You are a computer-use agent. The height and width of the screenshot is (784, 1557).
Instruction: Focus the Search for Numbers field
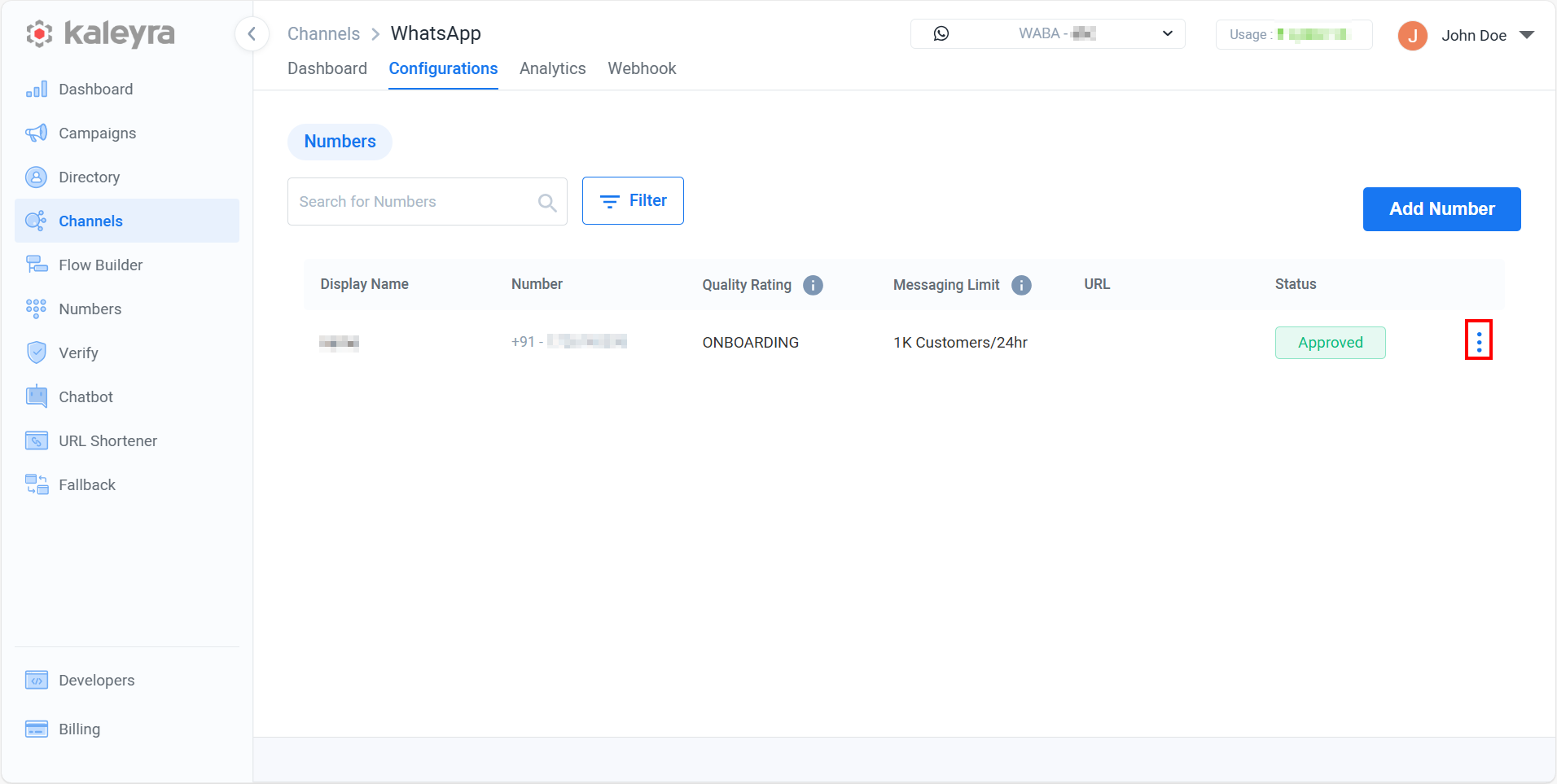coord(428,201)
